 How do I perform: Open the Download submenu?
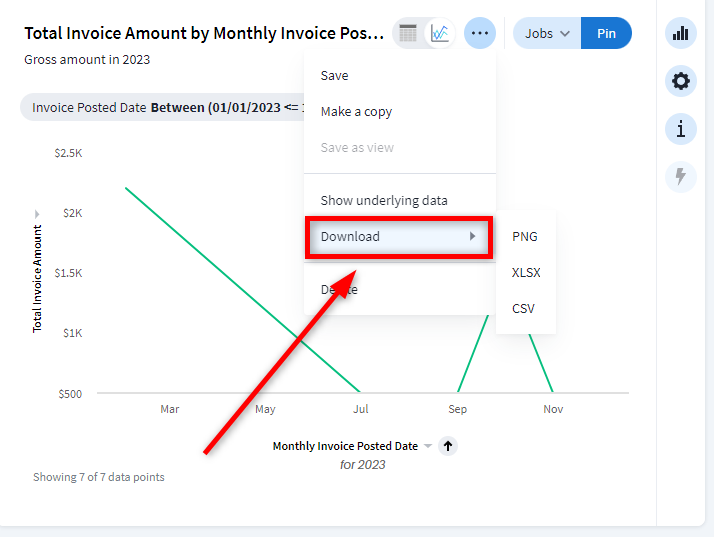398,237
